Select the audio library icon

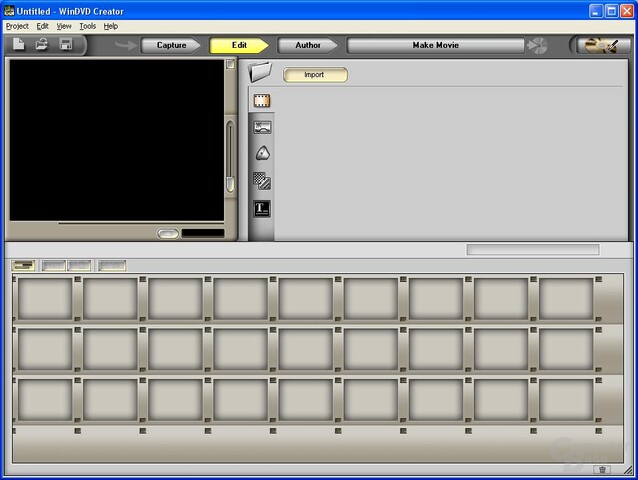(262, 153)
